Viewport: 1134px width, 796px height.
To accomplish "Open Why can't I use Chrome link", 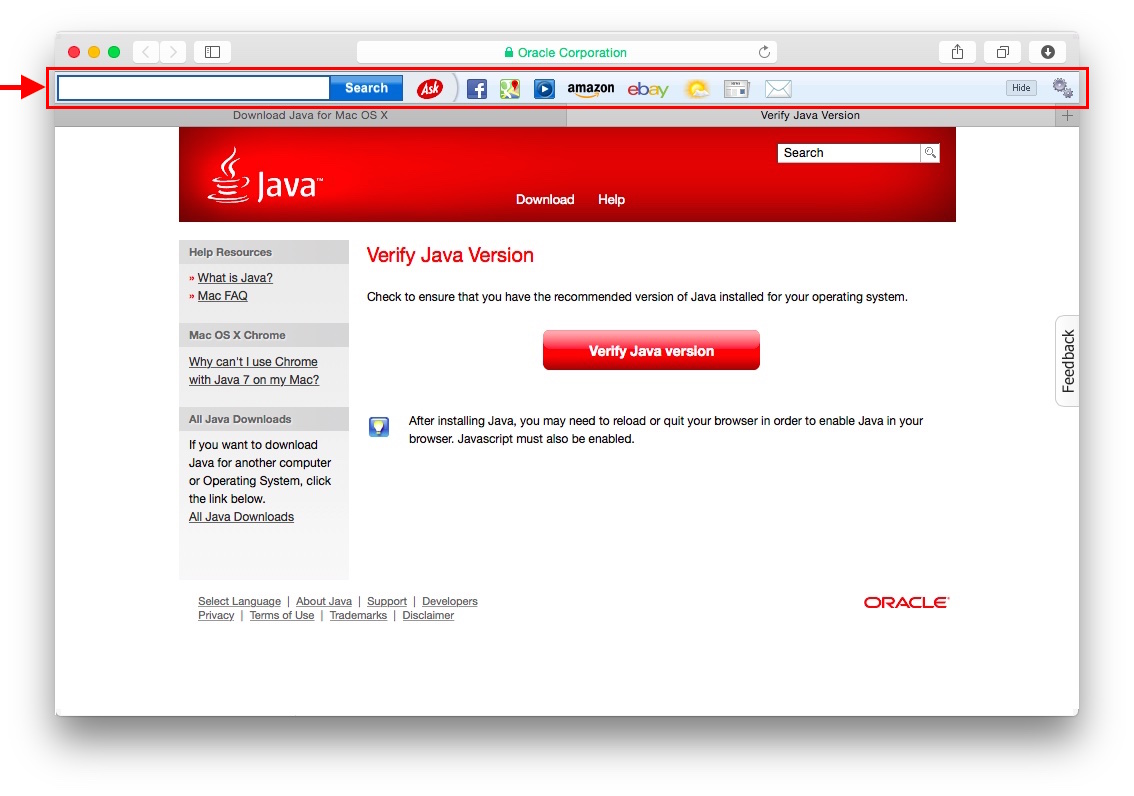I will (x=254, y=371).
